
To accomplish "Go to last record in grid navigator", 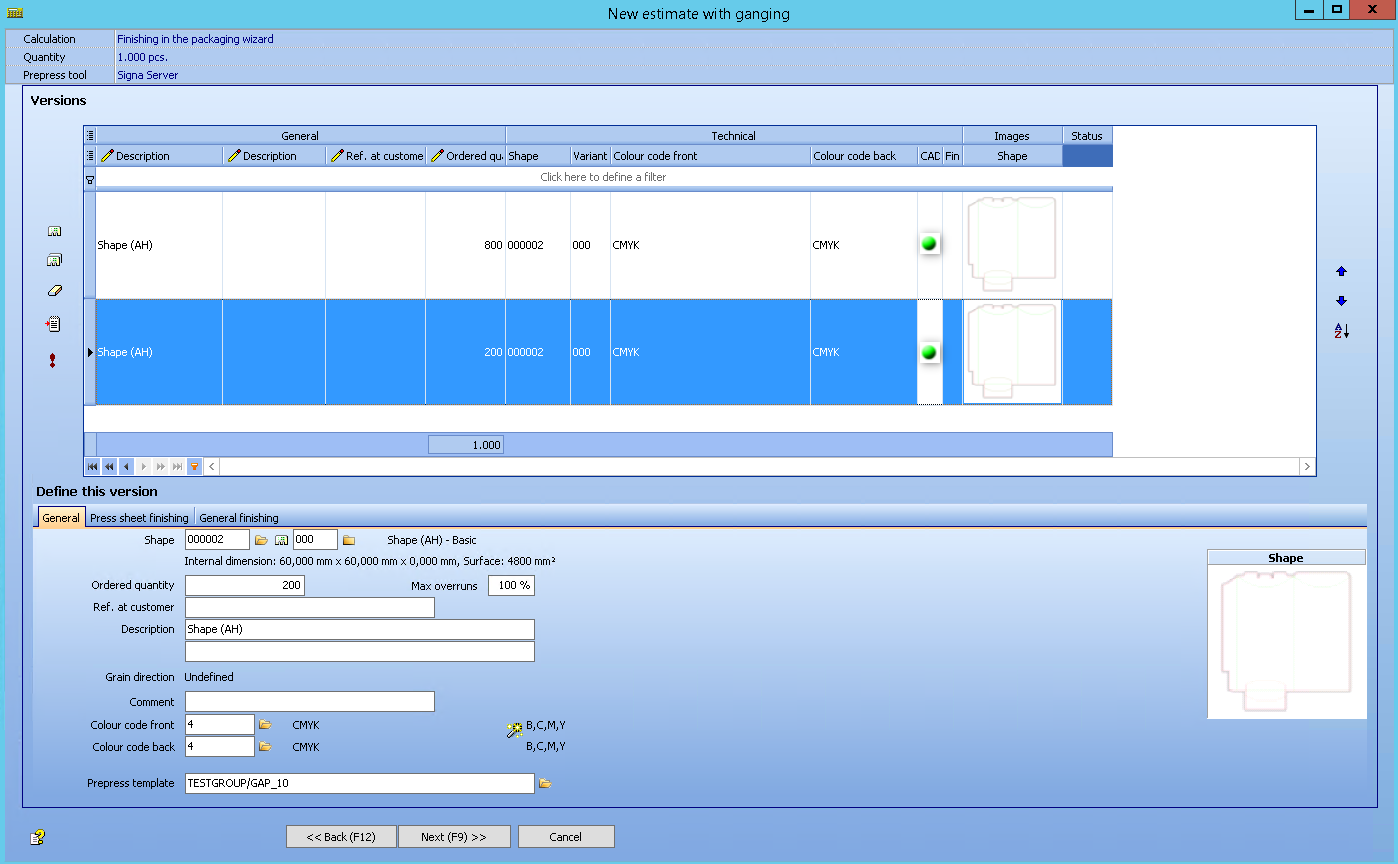I will 177,467.
